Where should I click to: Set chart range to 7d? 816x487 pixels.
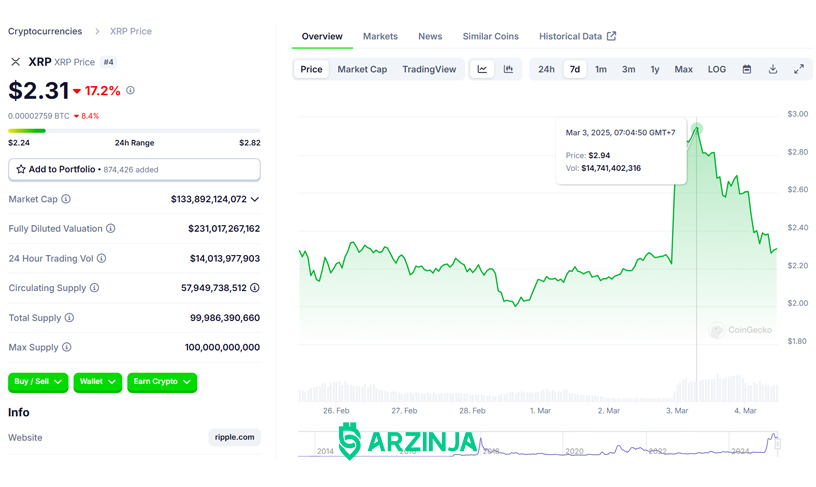(x=575, y=69)
